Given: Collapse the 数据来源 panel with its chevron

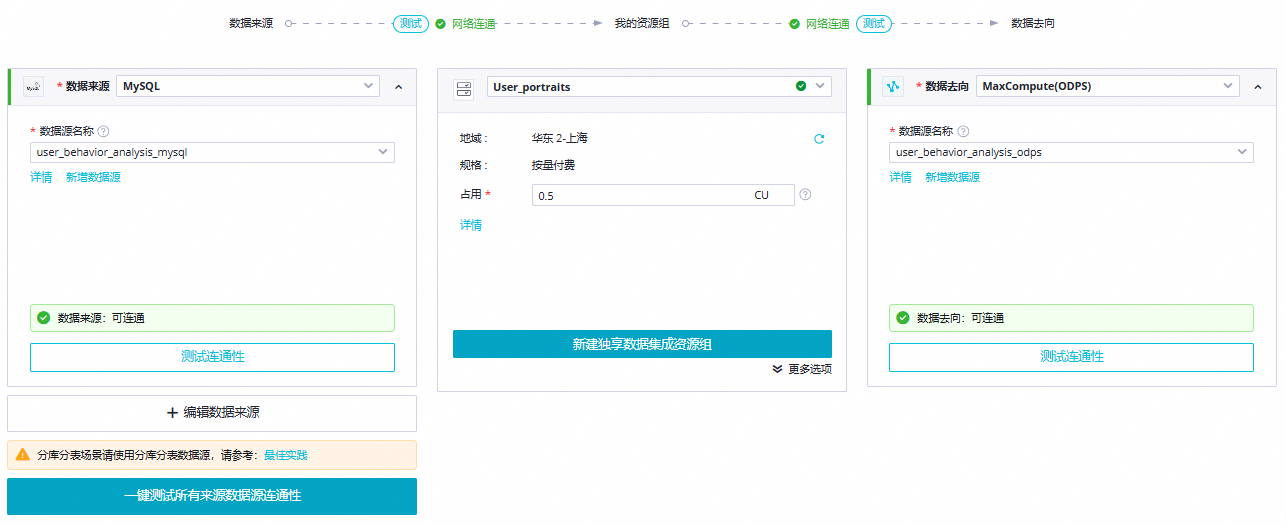Looking at the screenshot, I should [x=398, y=87].
